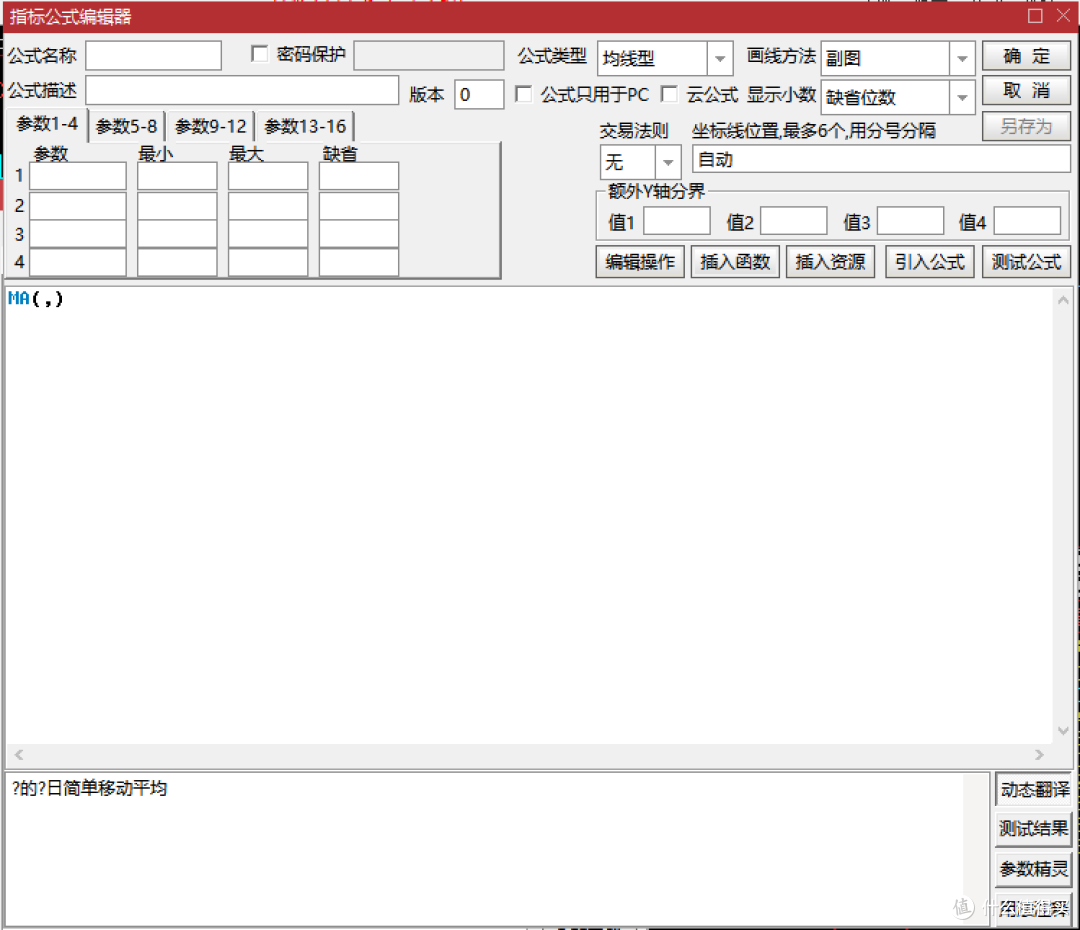Toggle the 公式只用于PC checkbox
The width and height of the screenshot is (1080, 930).
point(523,94)
